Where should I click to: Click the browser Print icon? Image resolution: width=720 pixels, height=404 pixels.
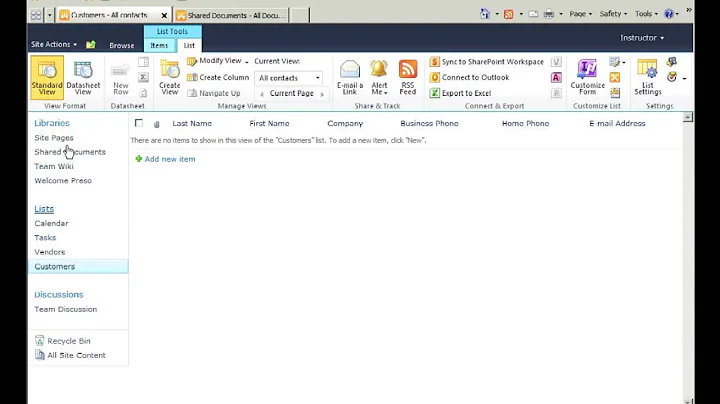click(549, 14)
